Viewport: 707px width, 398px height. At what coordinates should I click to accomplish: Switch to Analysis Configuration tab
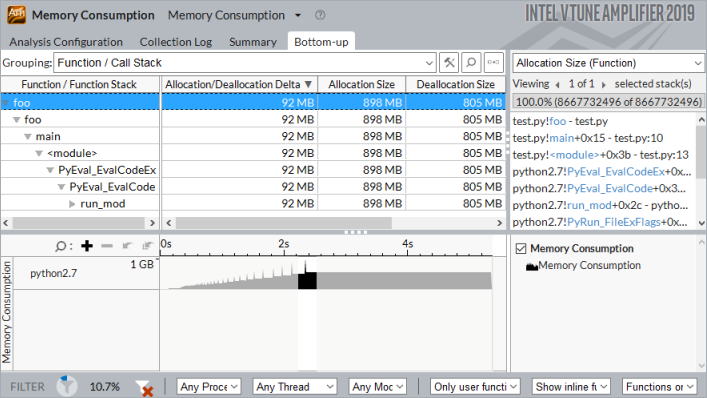(66, 42)
